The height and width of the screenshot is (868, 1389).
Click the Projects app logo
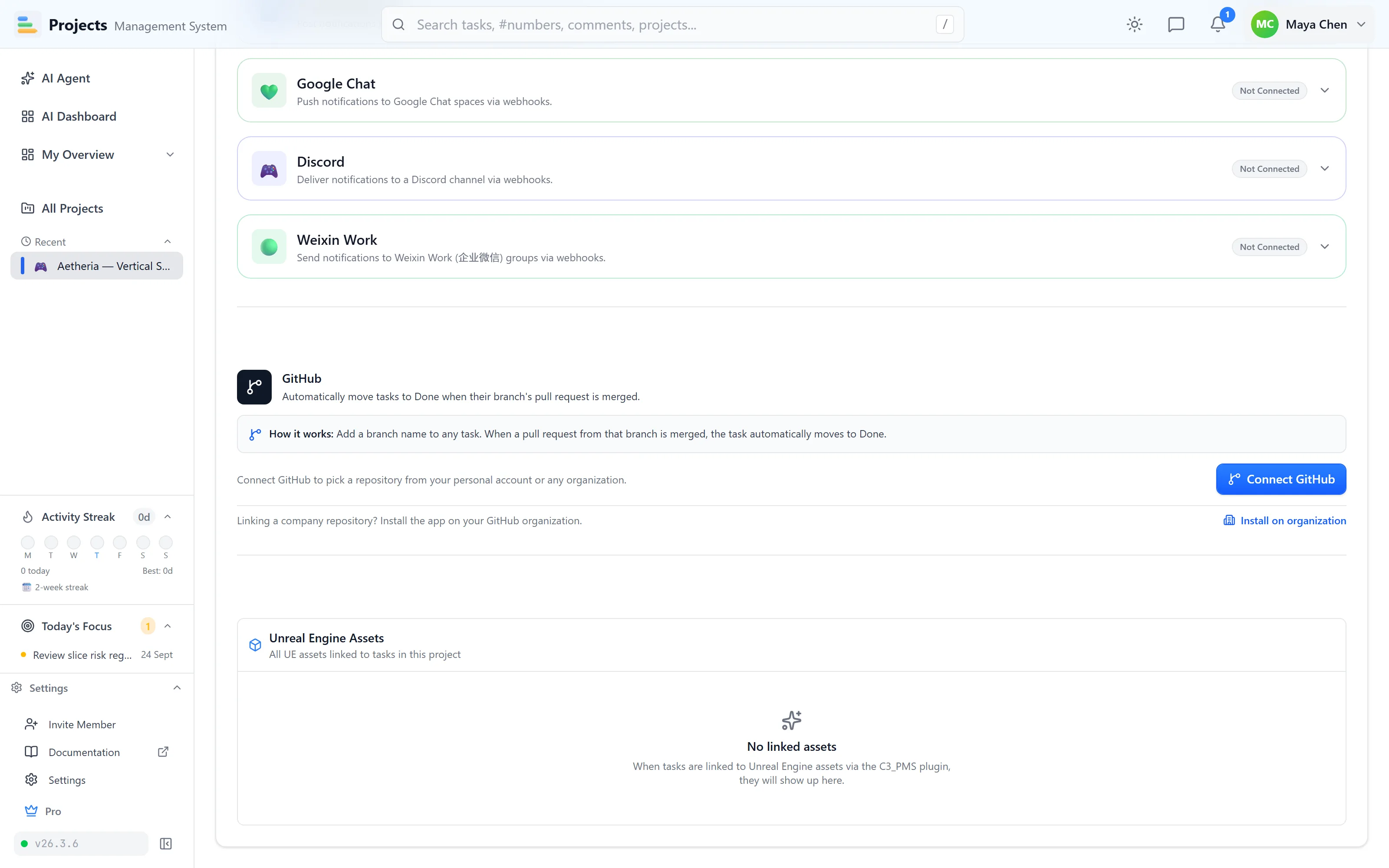point(27,24)
